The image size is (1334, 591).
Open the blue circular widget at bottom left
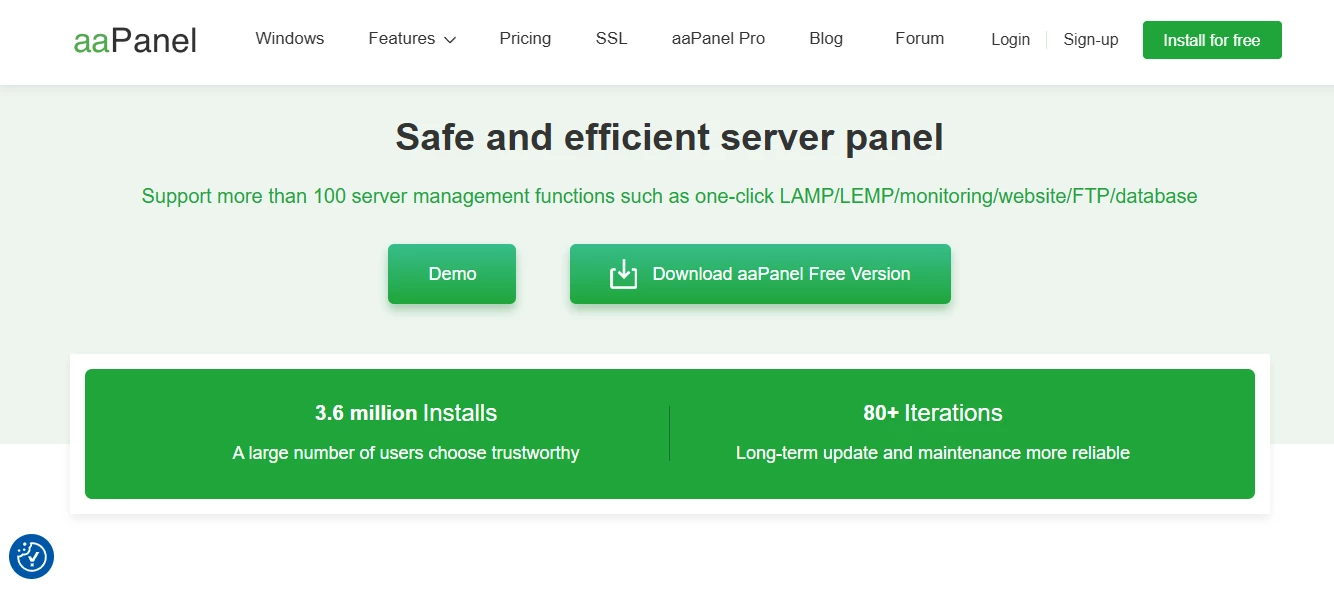pyautogui.click(x=34, y=557)
